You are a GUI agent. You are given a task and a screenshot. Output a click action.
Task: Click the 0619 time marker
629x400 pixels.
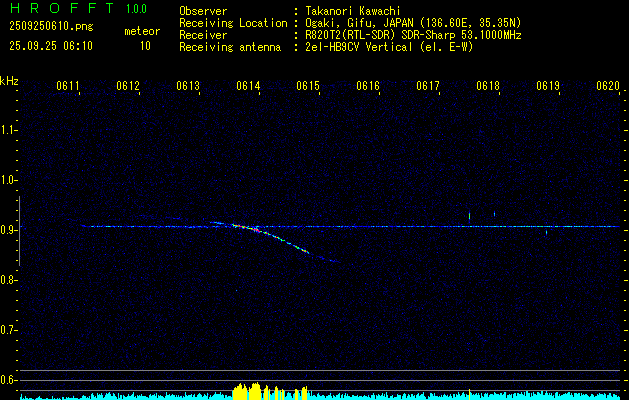548,86
